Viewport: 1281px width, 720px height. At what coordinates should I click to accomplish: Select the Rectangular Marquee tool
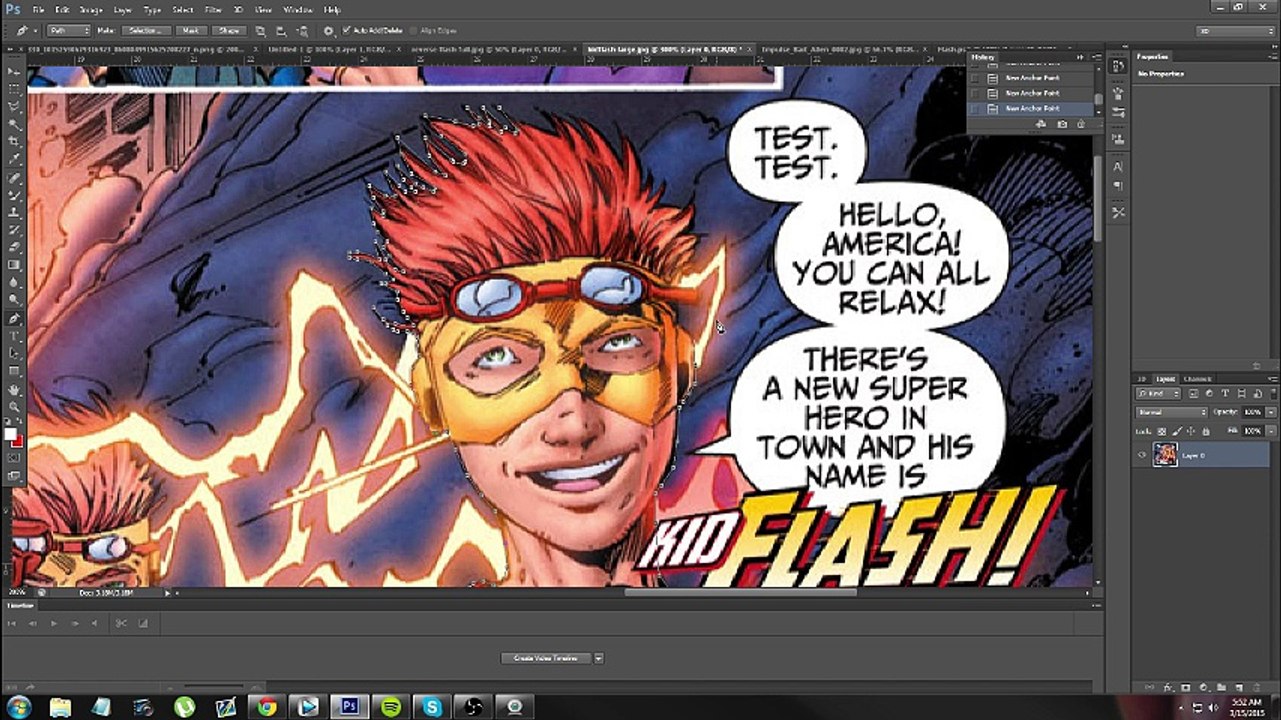click(14, 88)
